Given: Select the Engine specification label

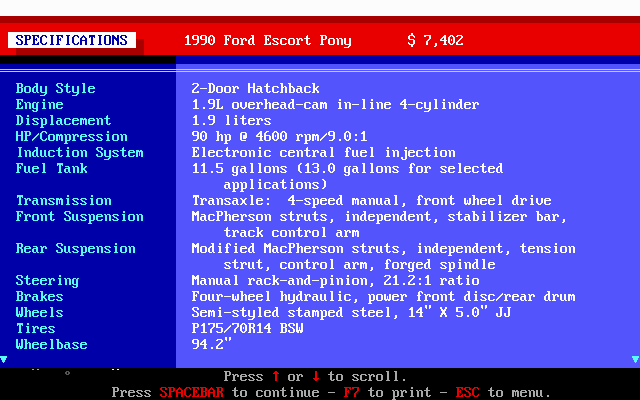Looking at the screenshot, I should click(x=39, y=105).
